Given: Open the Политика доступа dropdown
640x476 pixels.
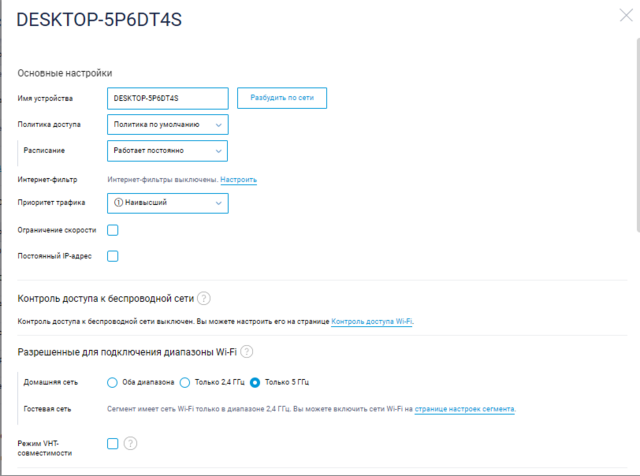Looking at the screenshot, I should point(167,124).
